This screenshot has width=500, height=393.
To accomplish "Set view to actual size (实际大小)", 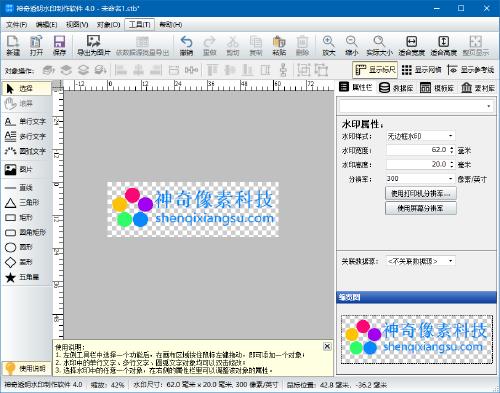I will (379, 45).
